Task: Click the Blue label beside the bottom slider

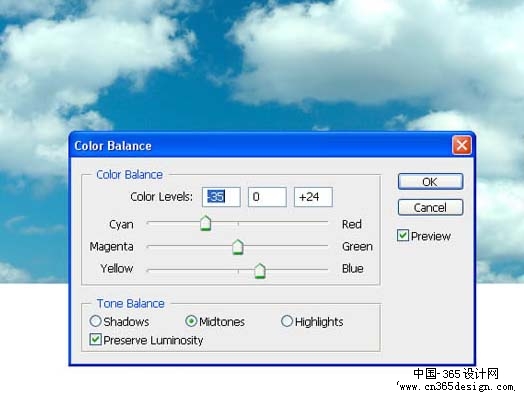Action: click(x=353, y=268)
